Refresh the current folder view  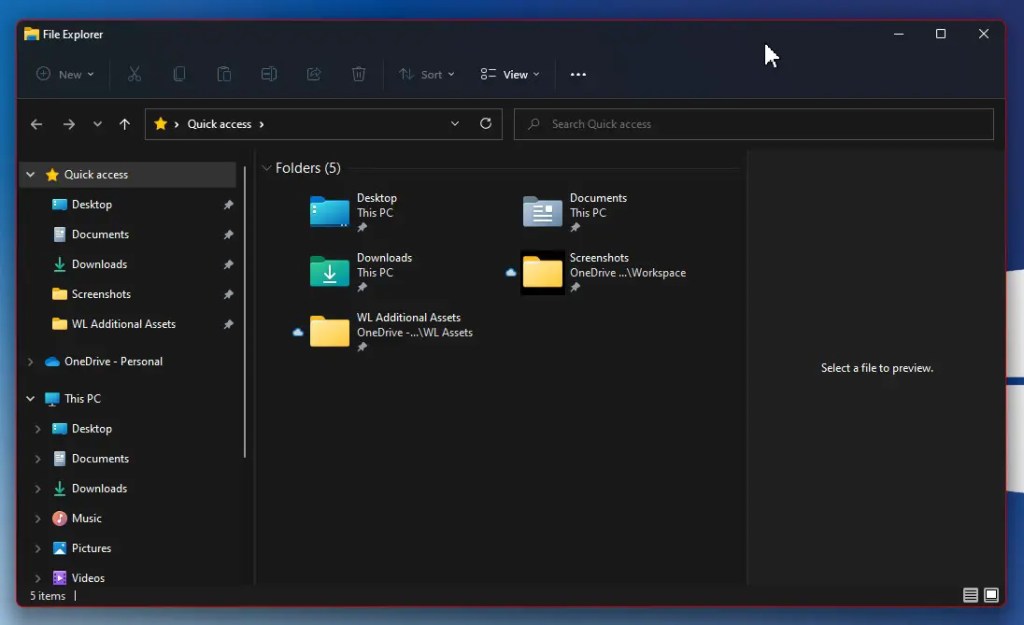tap(486, 123)
